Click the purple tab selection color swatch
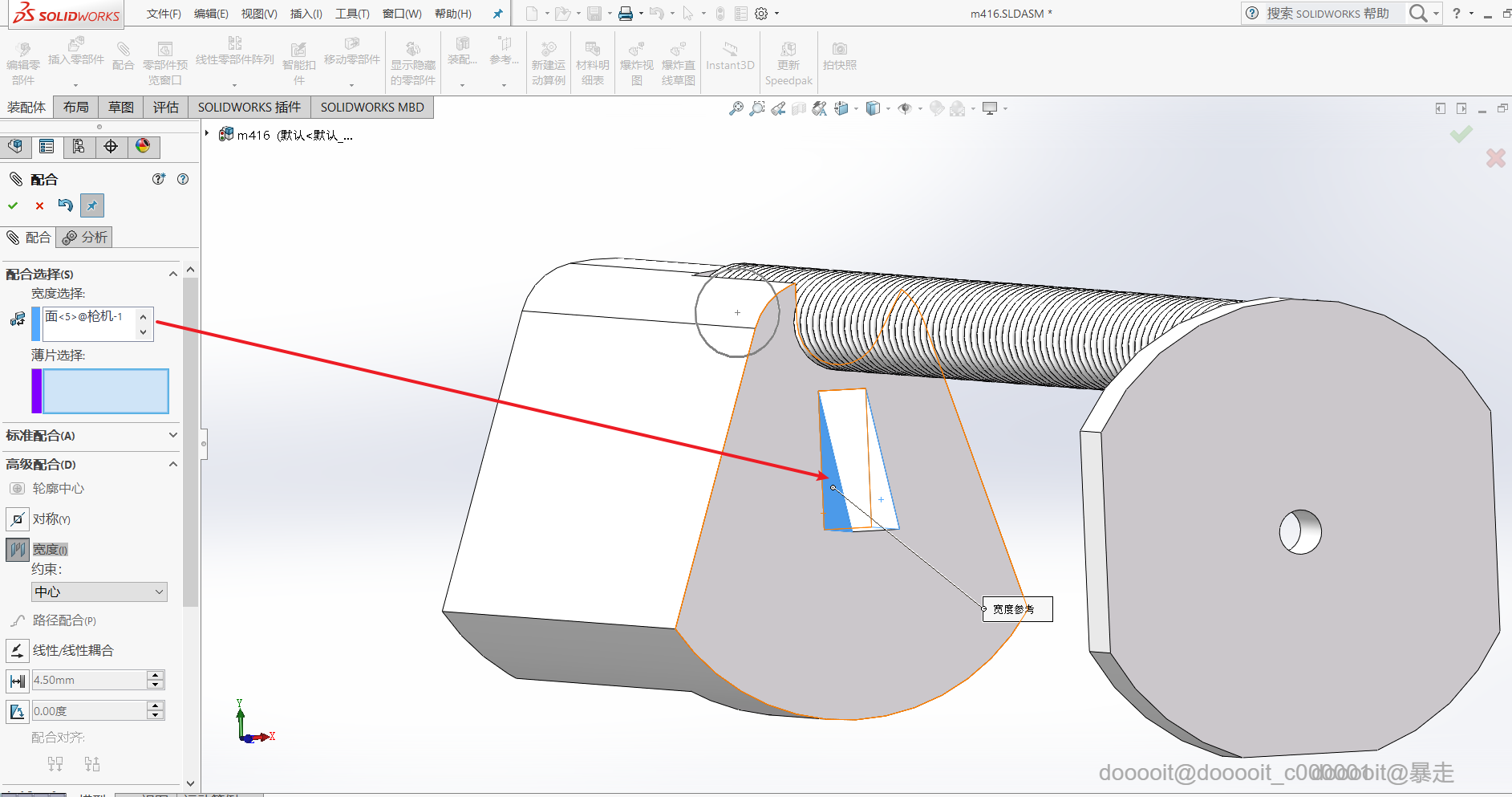 [36, 391]
